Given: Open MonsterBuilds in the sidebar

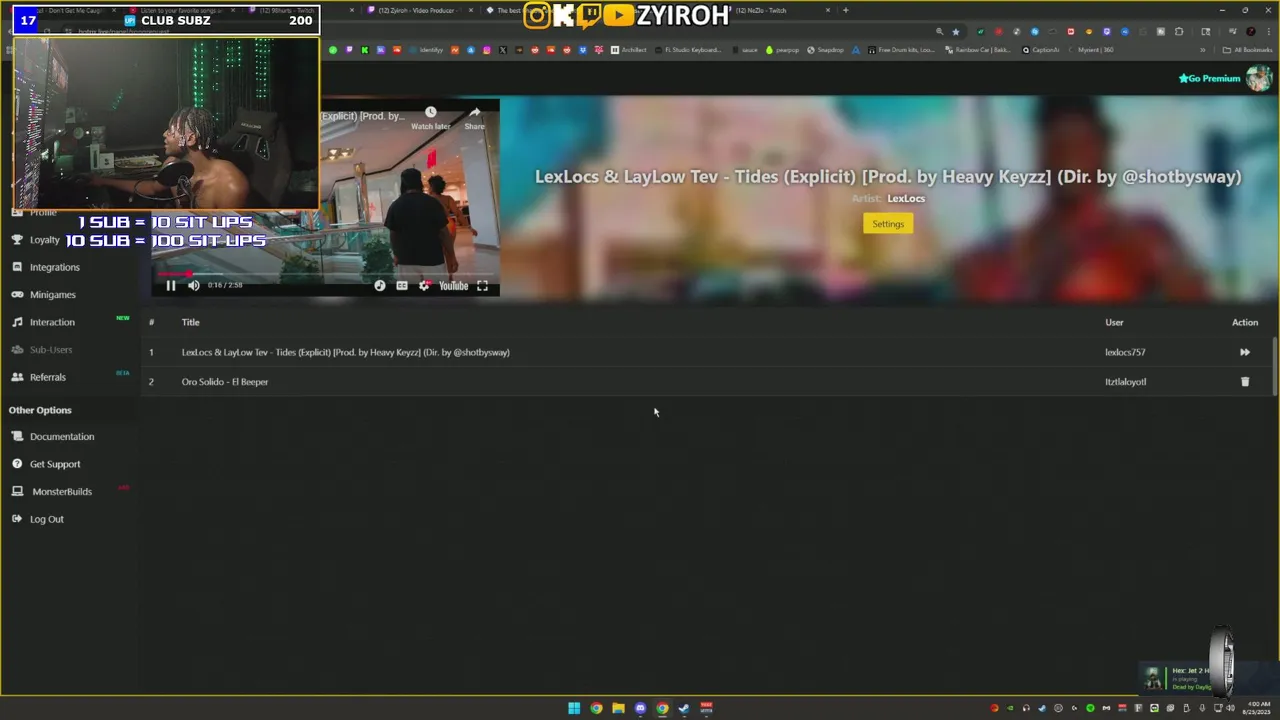Looking at the screenshot, I should 61,492.
